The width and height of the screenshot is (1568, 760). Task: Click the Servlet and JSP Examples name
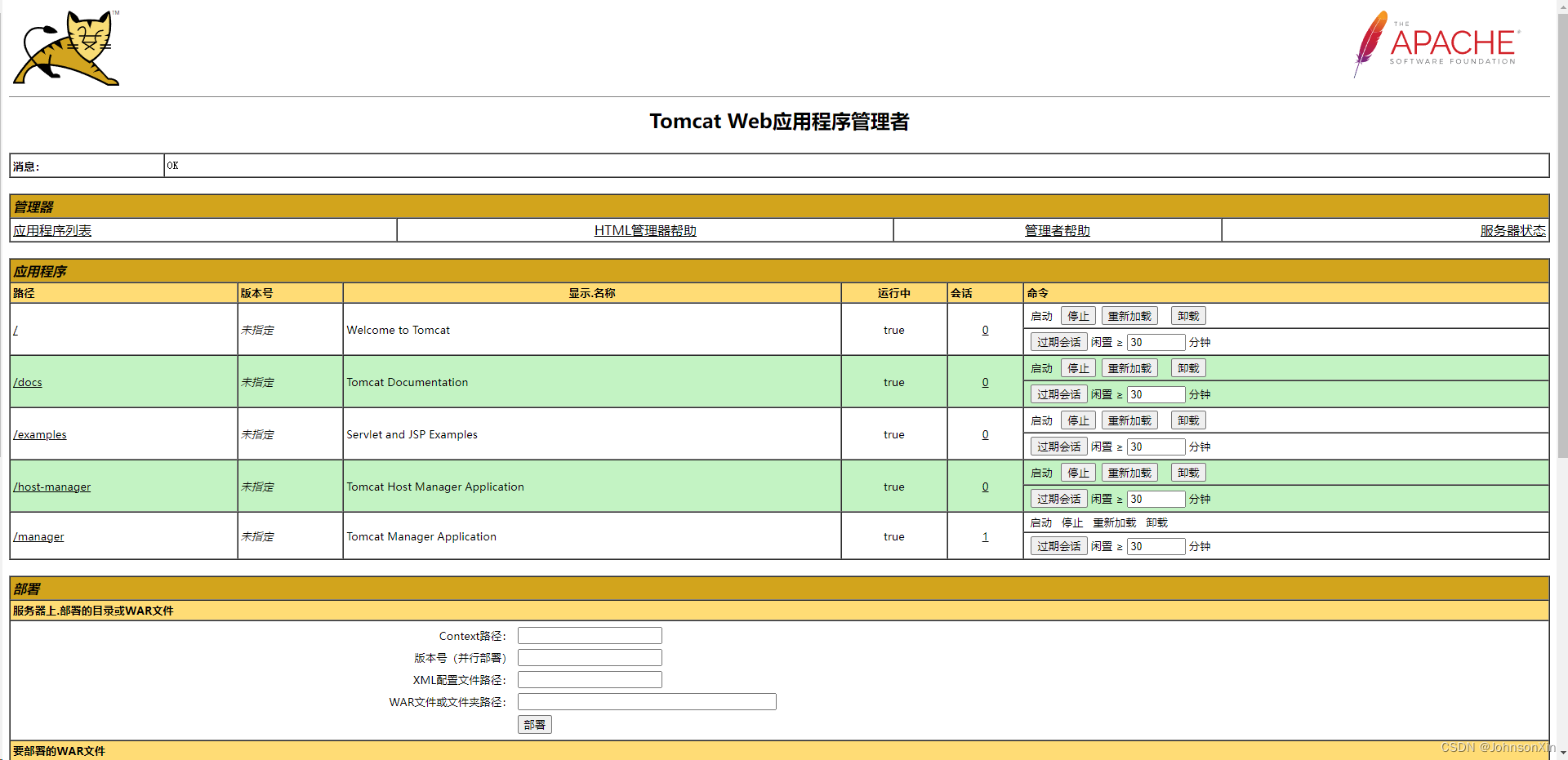[x=412, y=434]
